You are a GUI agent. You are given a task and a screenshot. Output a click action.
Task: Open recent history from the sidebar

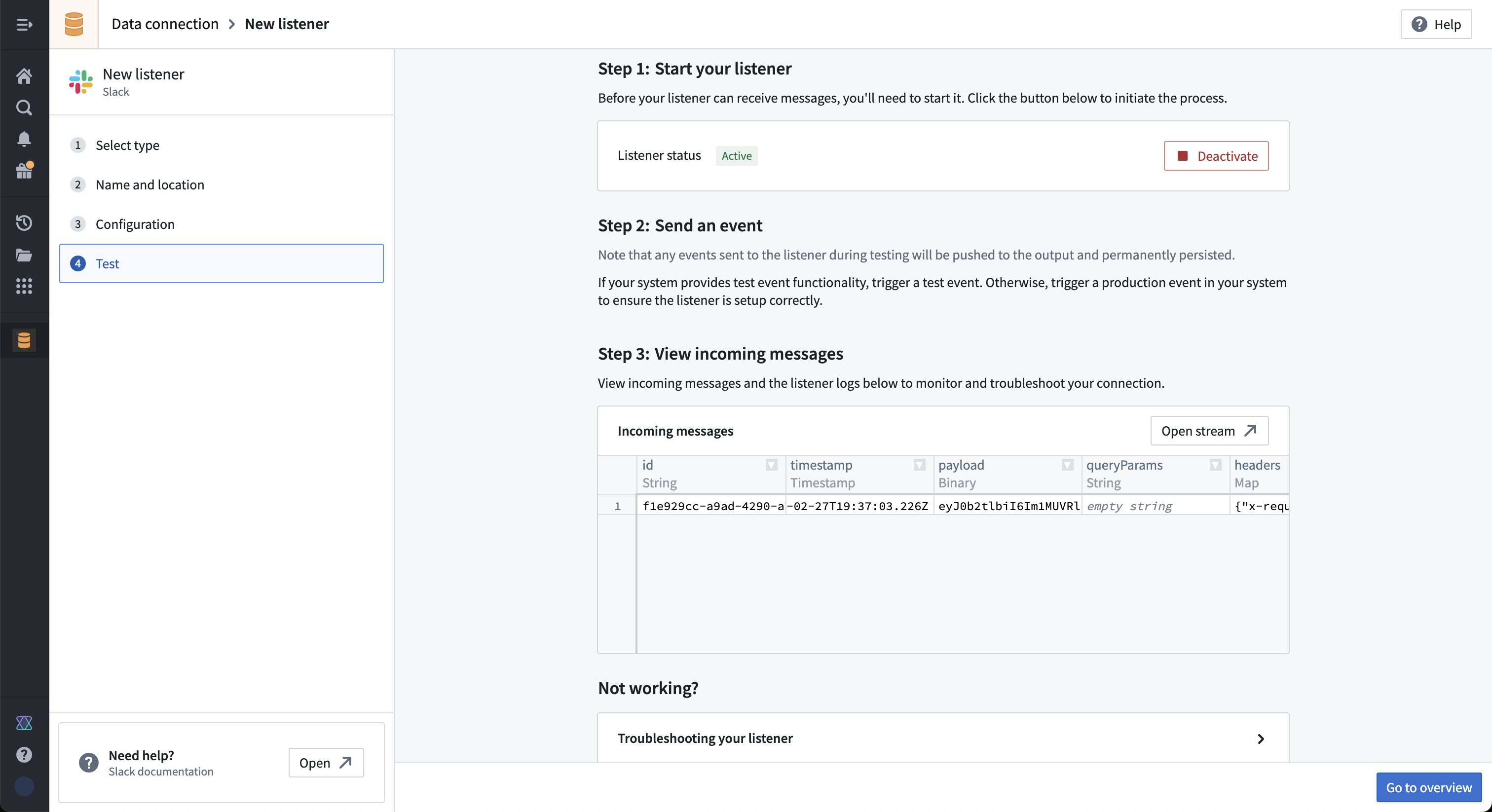tap(24, 222)
